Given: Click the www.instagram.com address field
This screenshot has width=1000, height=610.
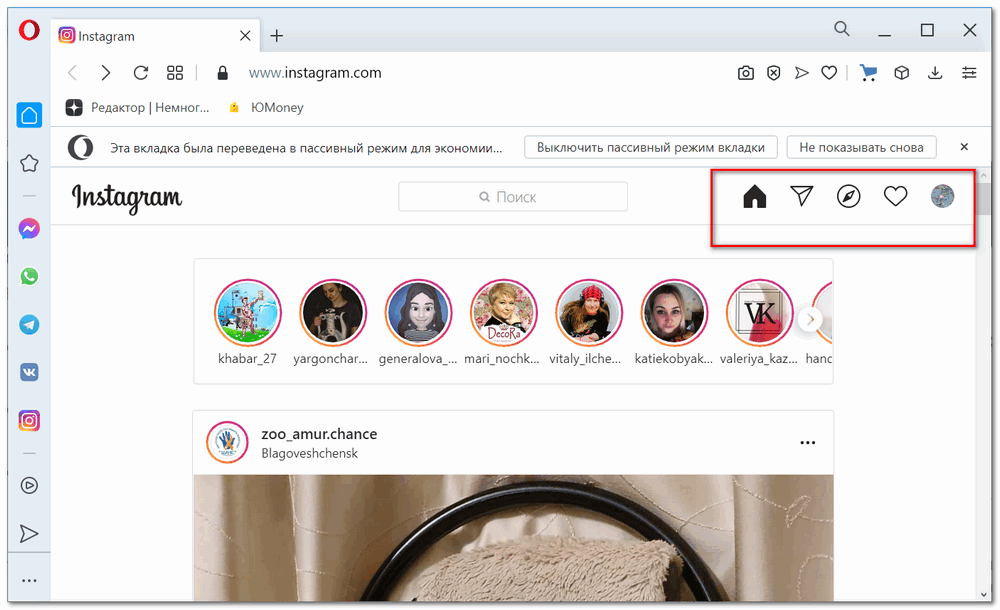Looking at the screenshot, I should 315,73.
